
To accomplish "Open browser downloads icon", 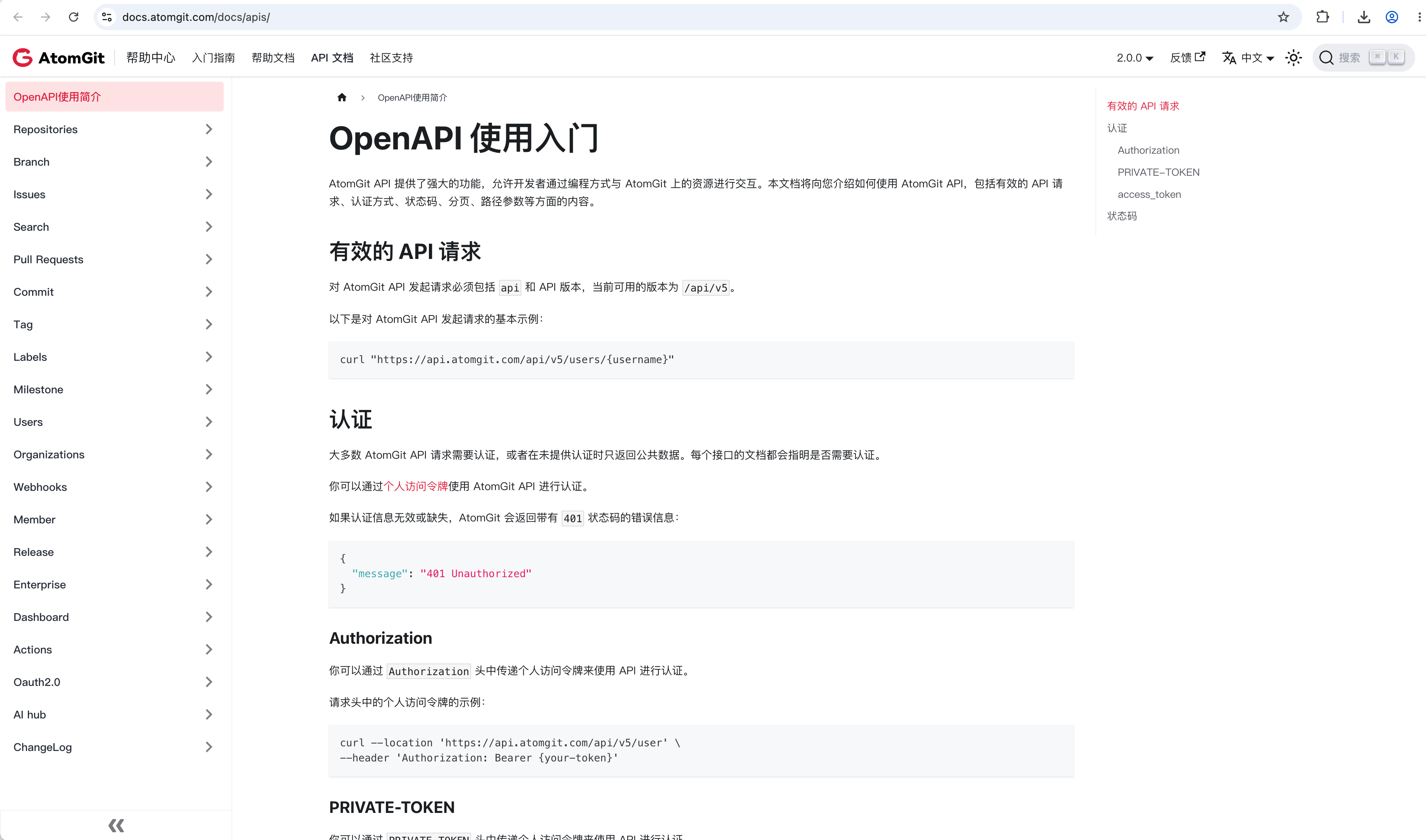I will (1364, 17).
